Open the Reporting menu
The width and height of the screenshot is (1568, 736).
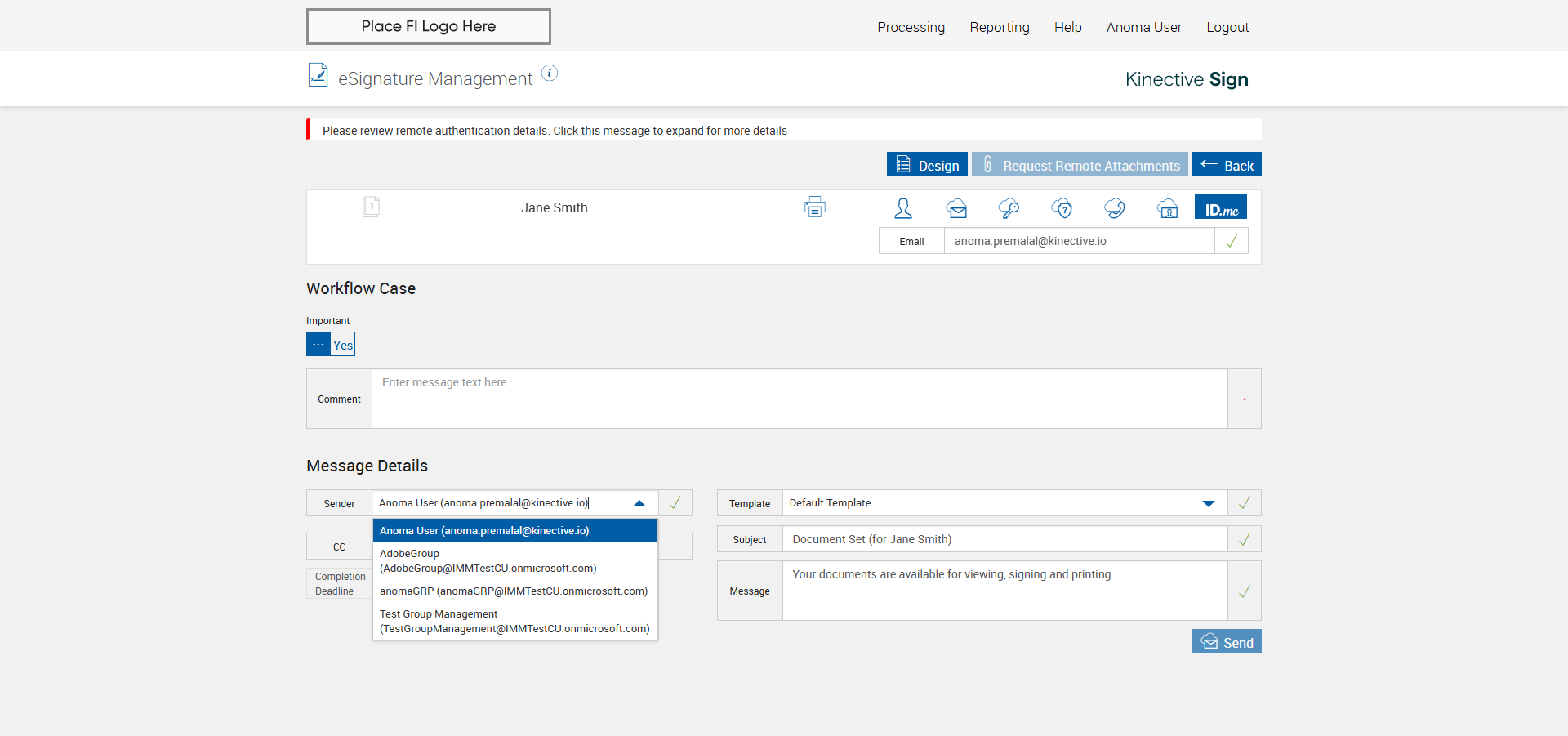pos(999,27)
